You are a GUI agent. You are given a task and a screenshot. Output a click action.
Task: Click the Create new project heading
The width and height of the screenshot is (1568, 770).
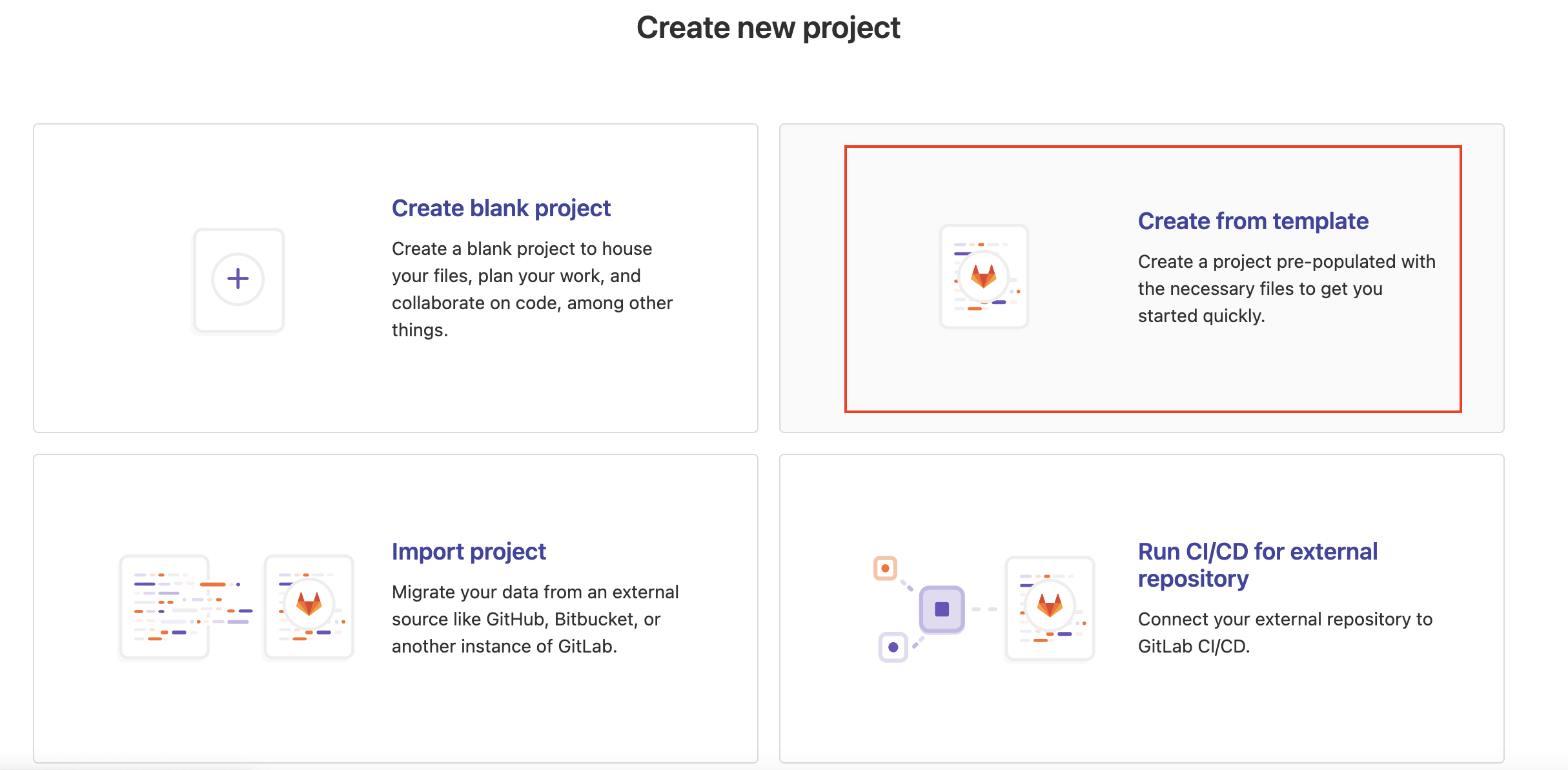pyautogui.click(x=768, y=26)
